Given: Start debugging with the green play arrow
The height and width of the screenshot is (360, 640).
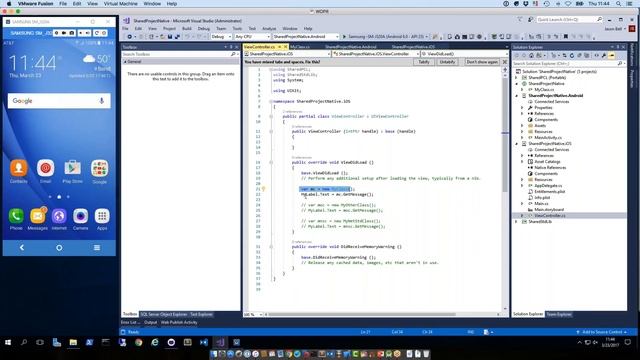Looking at the screenshot, I should [x=344, y=37].
